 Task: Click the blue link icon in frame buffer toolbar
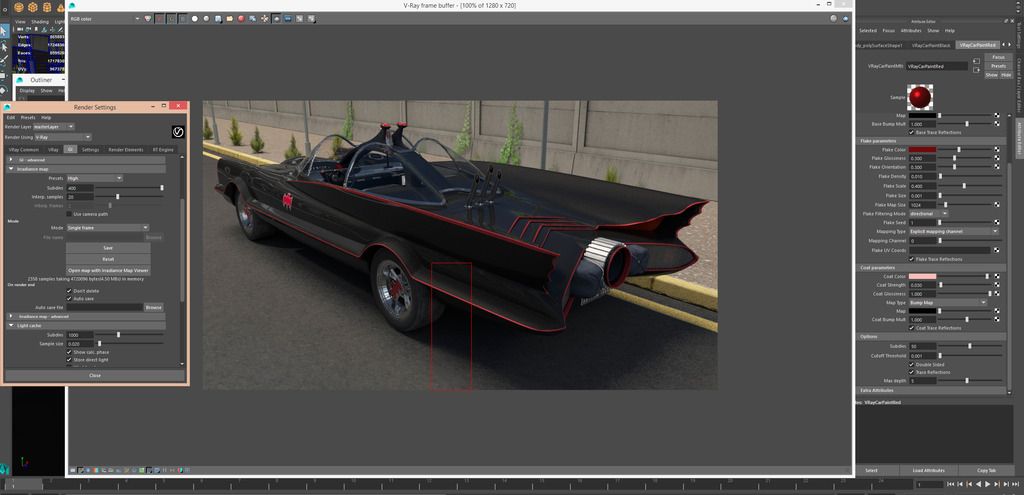[x=287, y=19]
